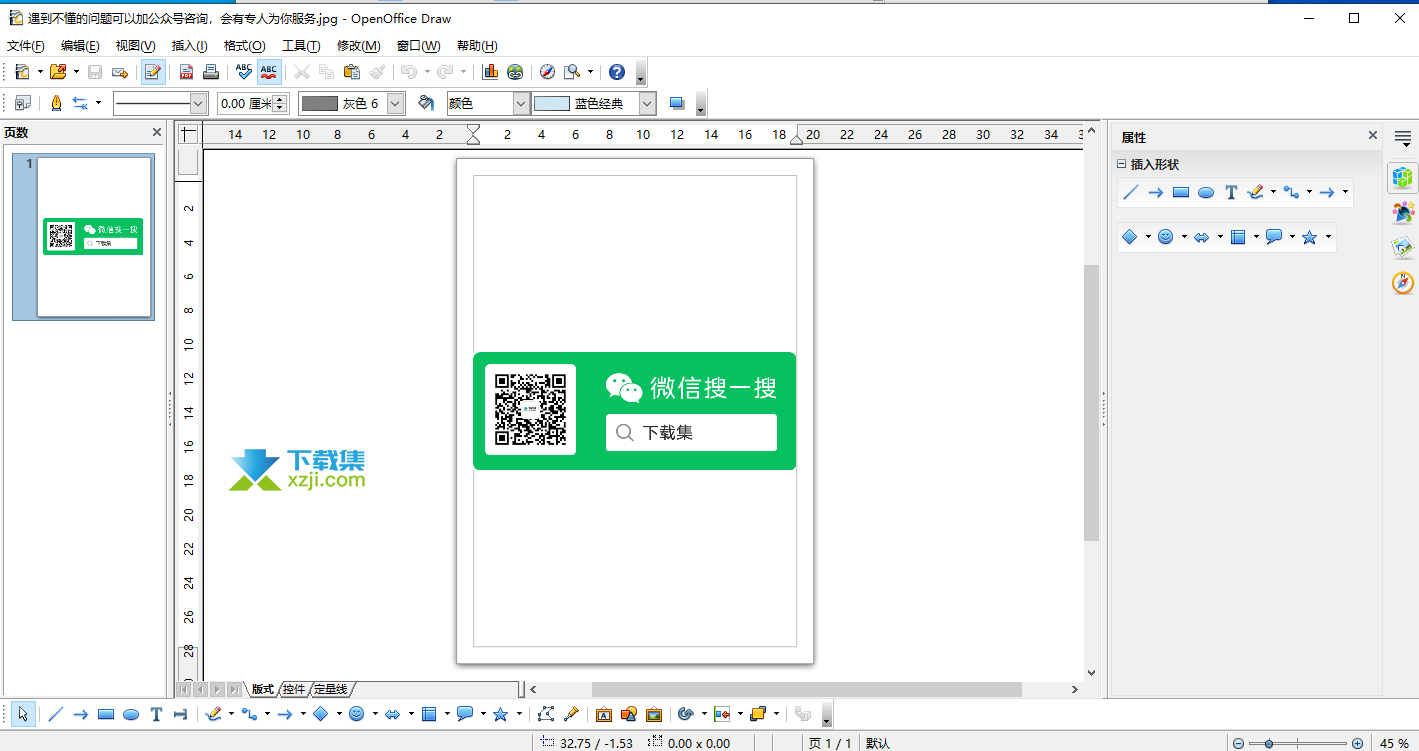Toggle Edit File mode button
This screenshot has width=1419, height=751.
[153, 72]
